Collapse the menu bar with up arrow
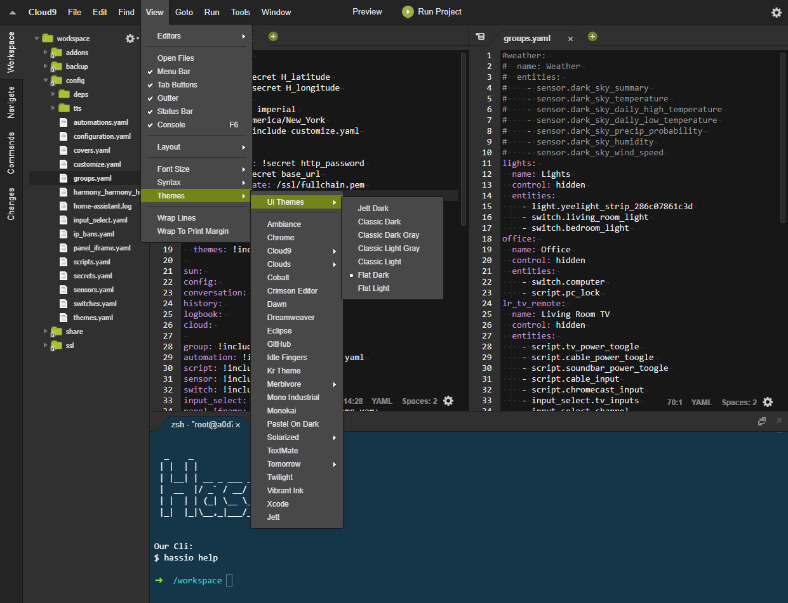 pos(13,13)
